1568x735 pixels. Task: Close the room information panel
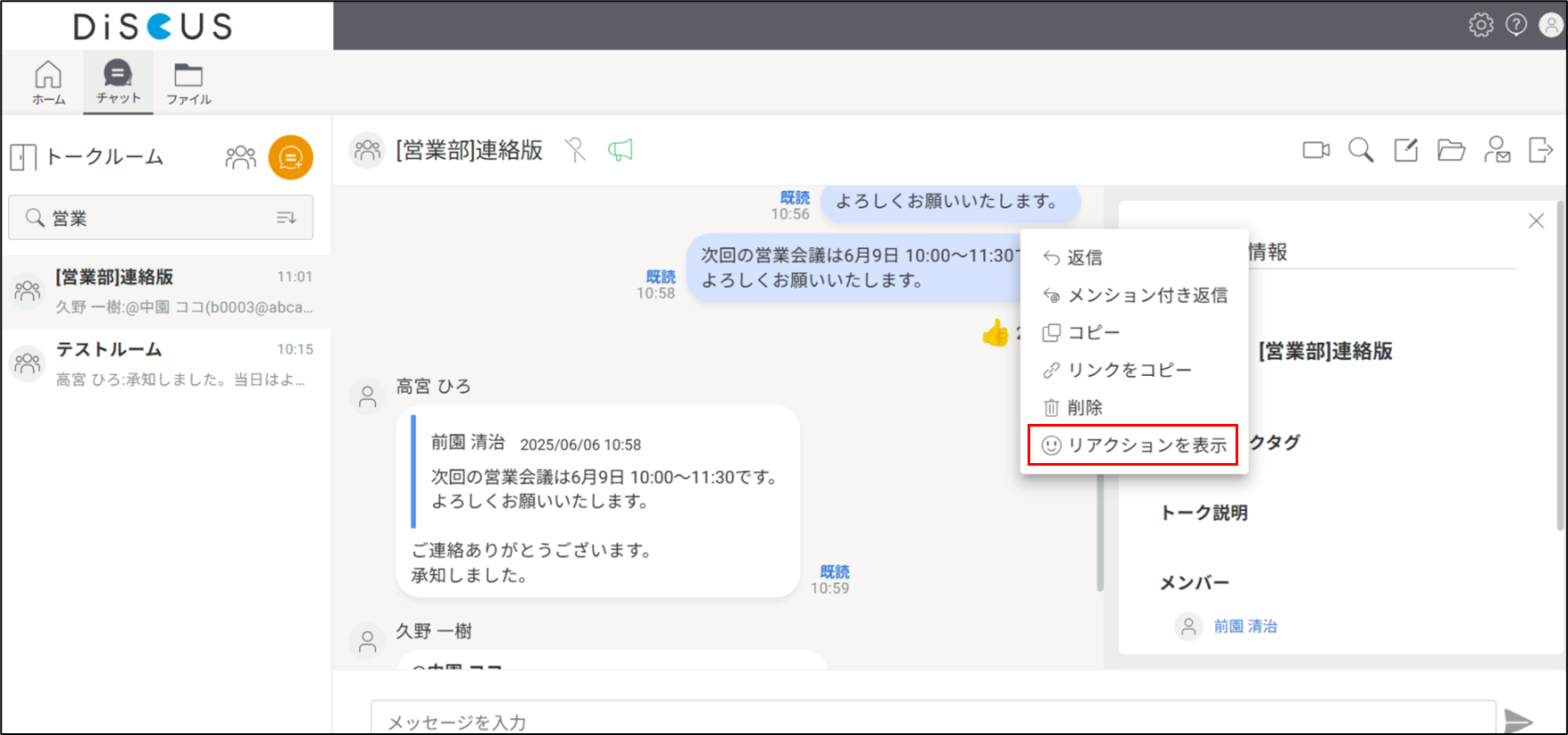1536,221
